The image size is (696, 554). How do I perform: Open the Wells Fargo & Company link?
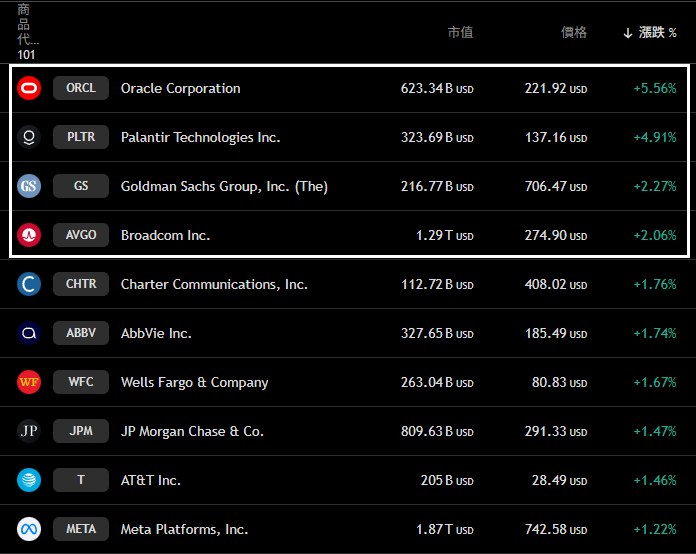tap(194, 382)
